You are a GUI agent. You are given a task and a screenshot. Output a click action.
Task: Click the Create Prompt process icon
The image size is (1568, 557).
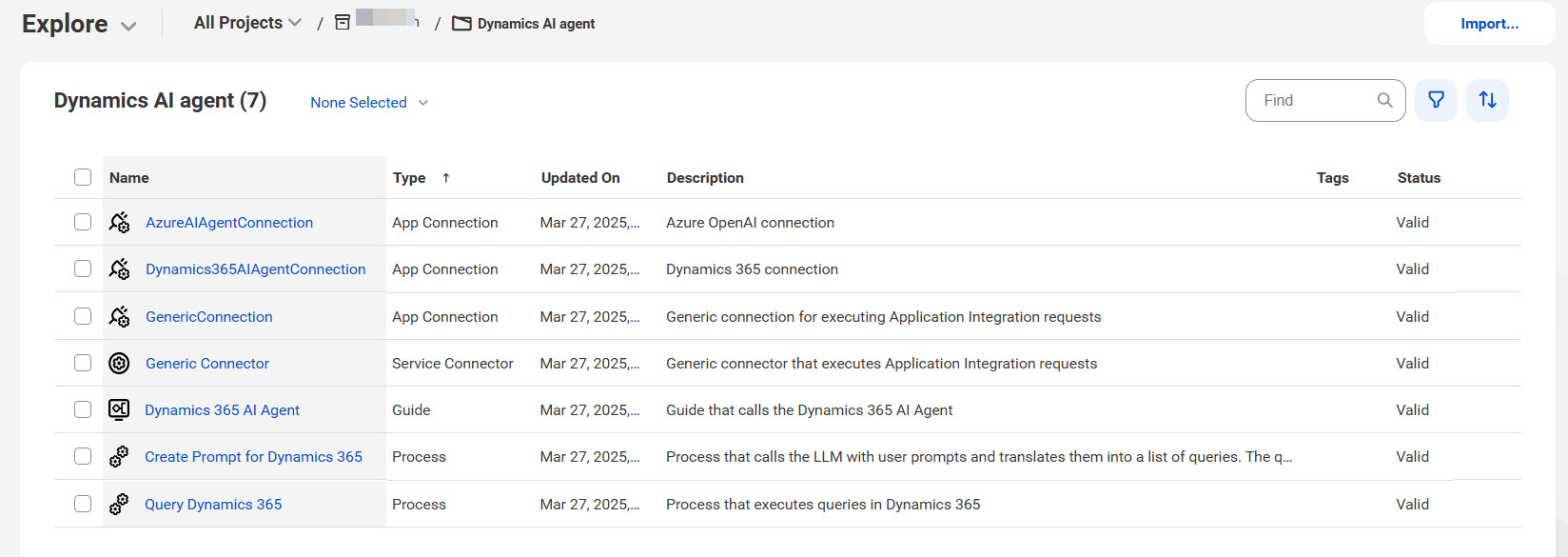(x=119, y=457)
